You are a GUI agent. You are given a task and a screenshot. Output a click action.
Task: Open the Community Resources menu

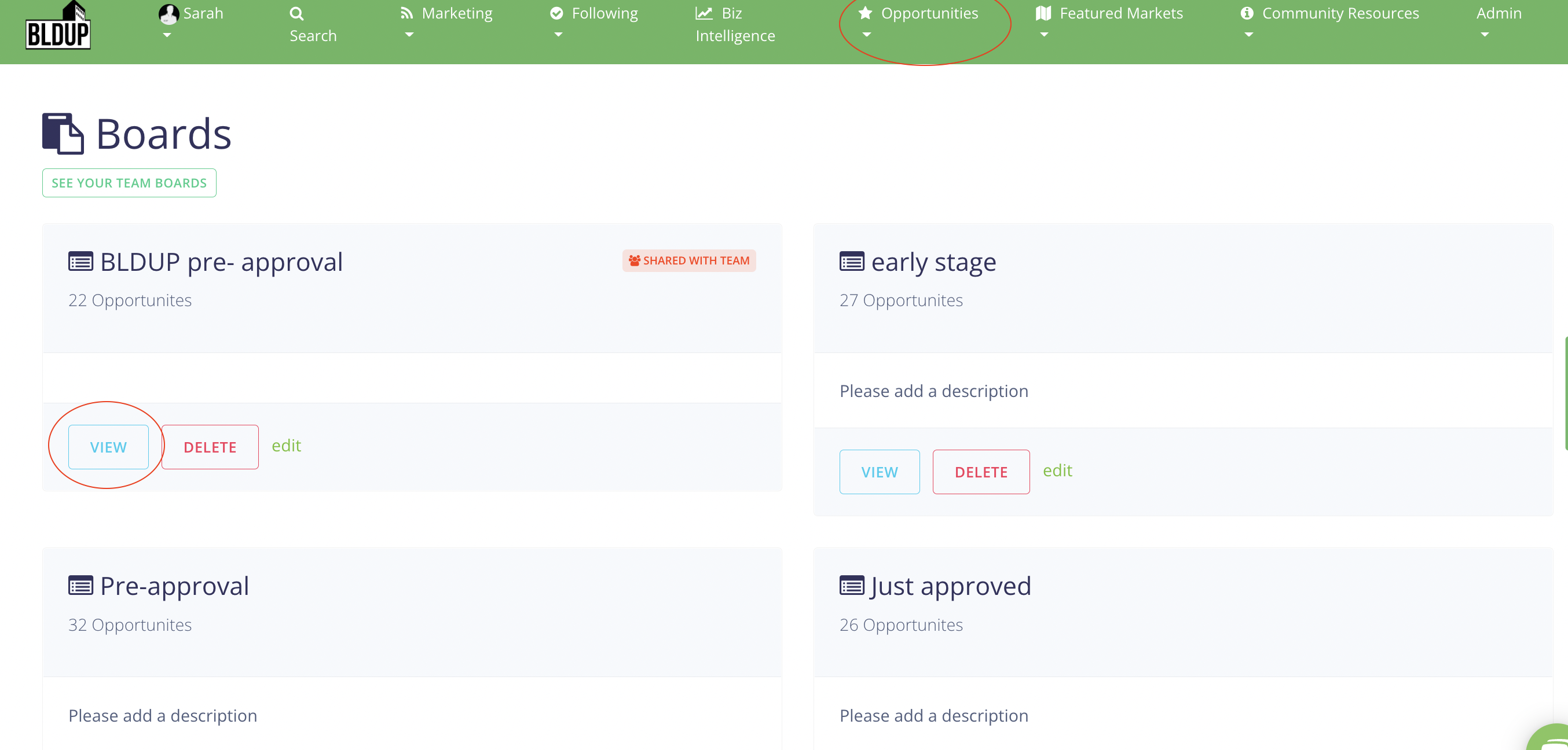click(x=1340, y=13)
